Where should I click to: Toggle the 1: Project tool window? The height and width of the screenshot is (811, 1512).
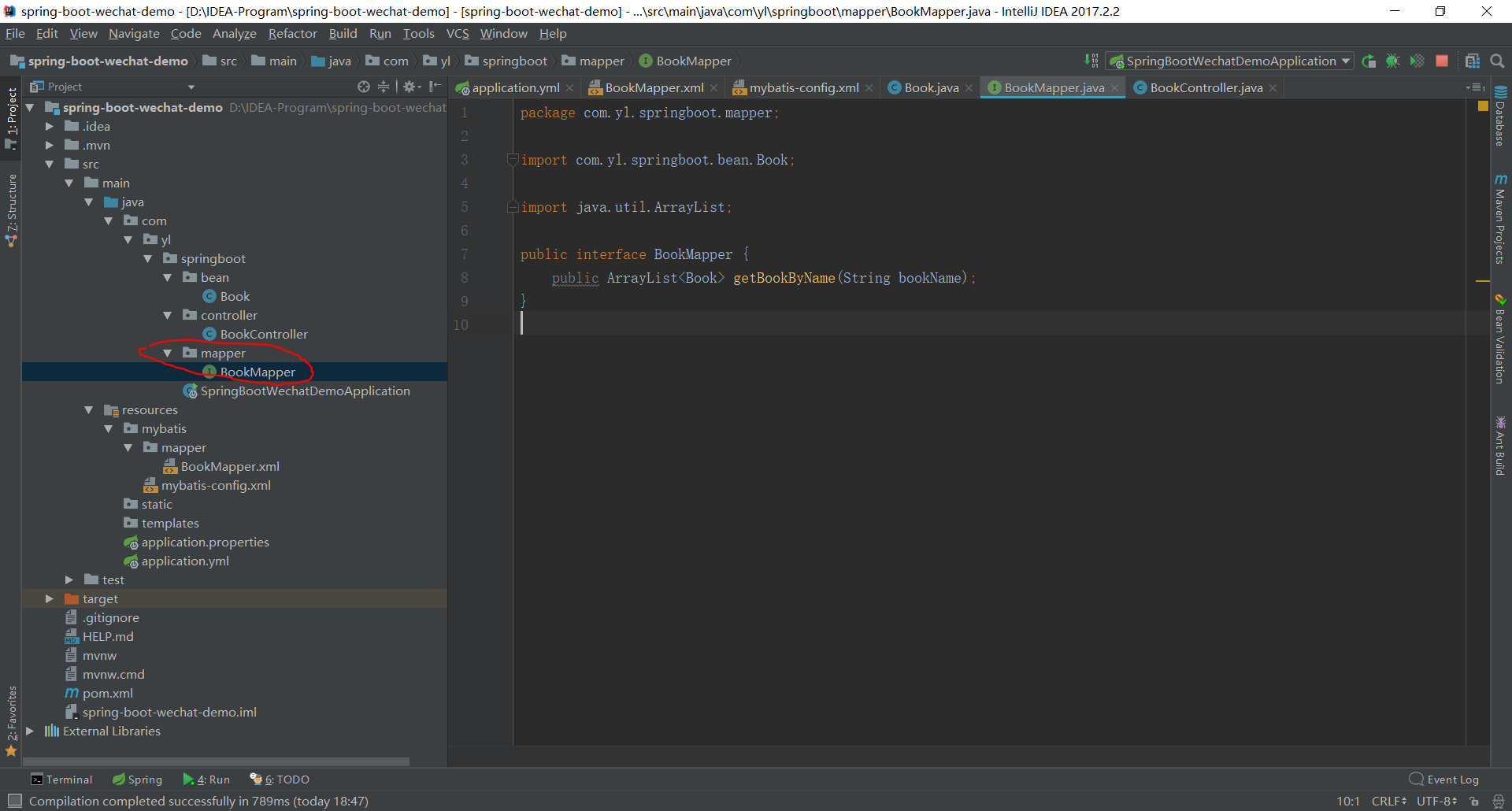pos(11,118)
